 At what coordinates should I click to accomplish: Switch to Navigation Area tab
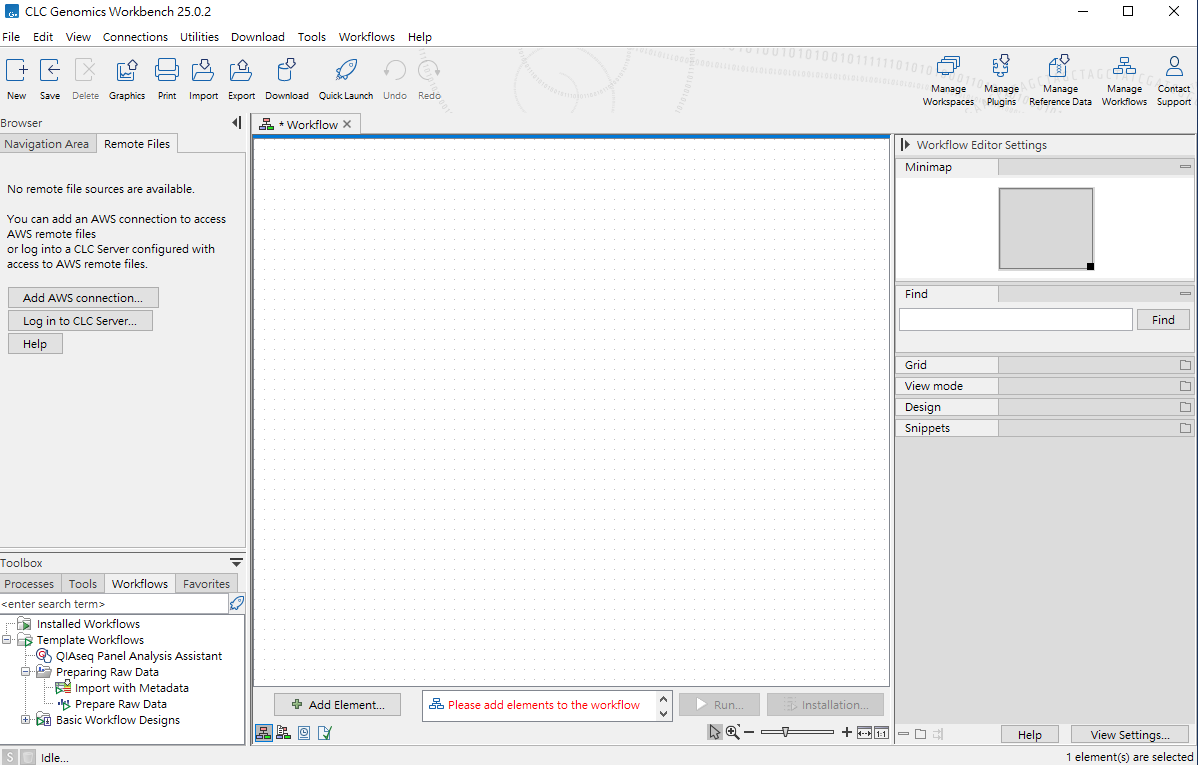pyautogui.click(x=47, y=144)
